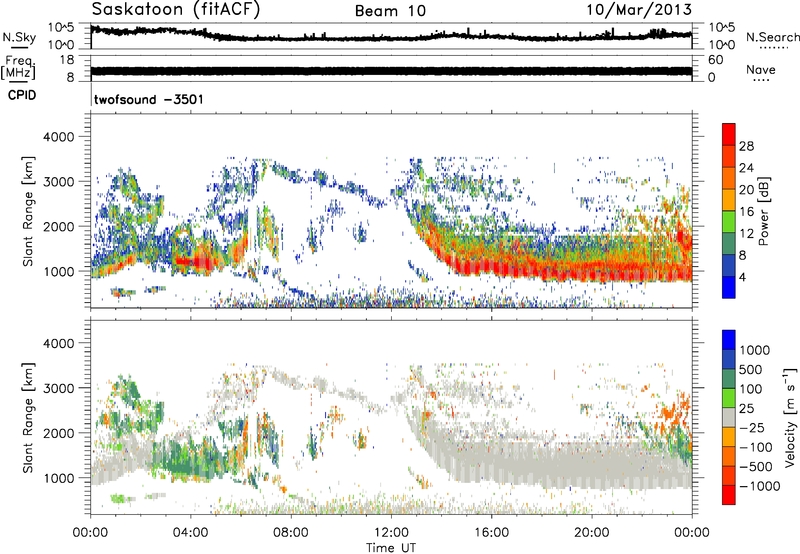Click the '18' frequency axis tick
Viewport: 800px width, 554px height.
coord(67,60)
